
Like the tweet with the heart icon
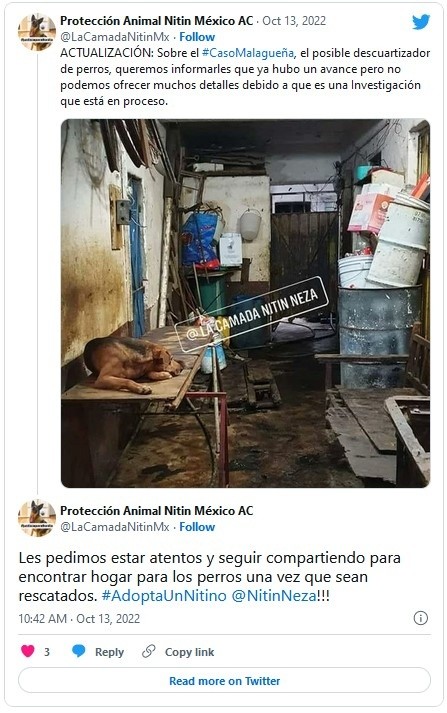tap(28, 651)
